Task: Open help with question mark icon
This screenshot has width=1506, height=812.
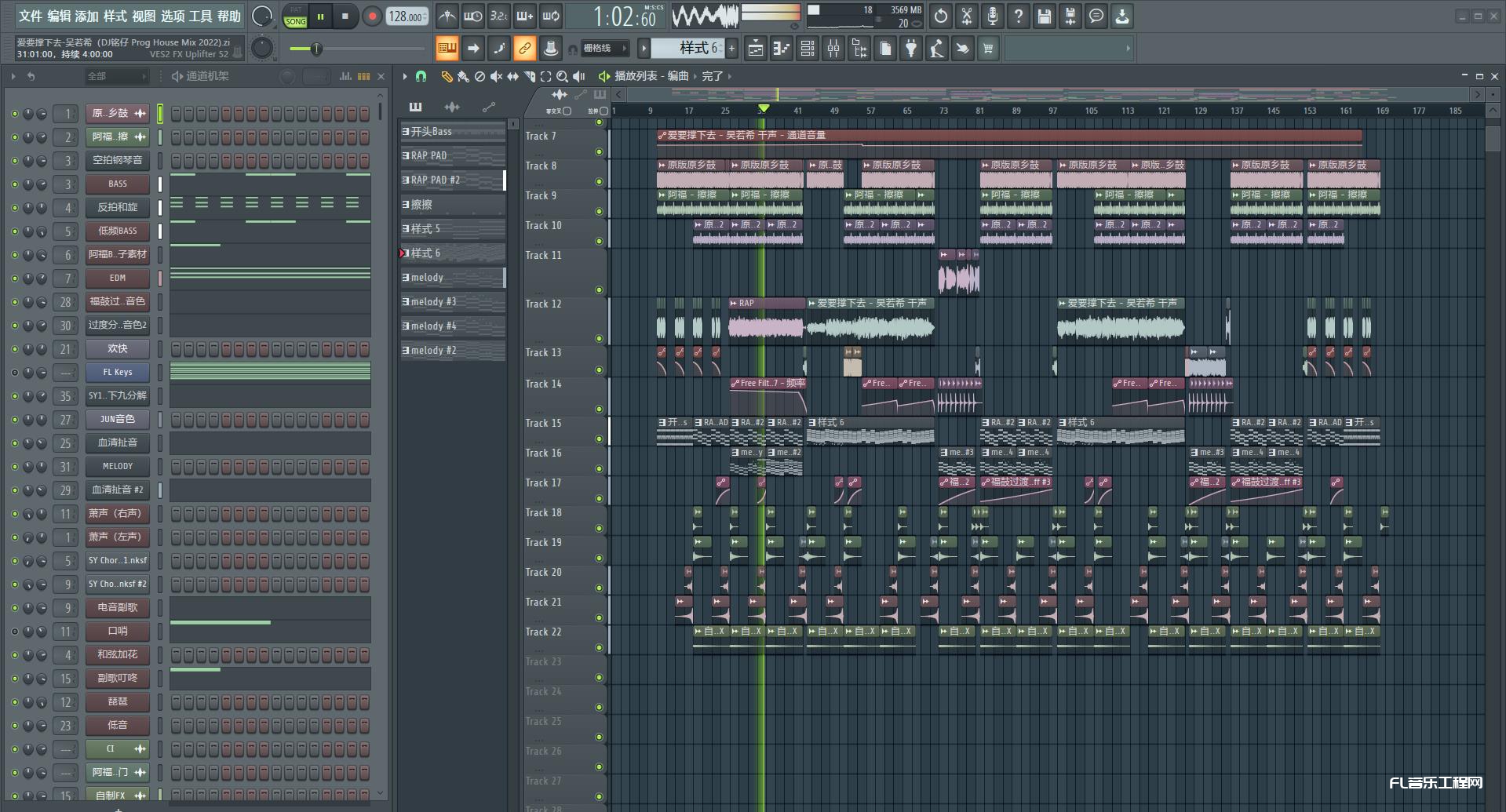Action: (1019, 16)
